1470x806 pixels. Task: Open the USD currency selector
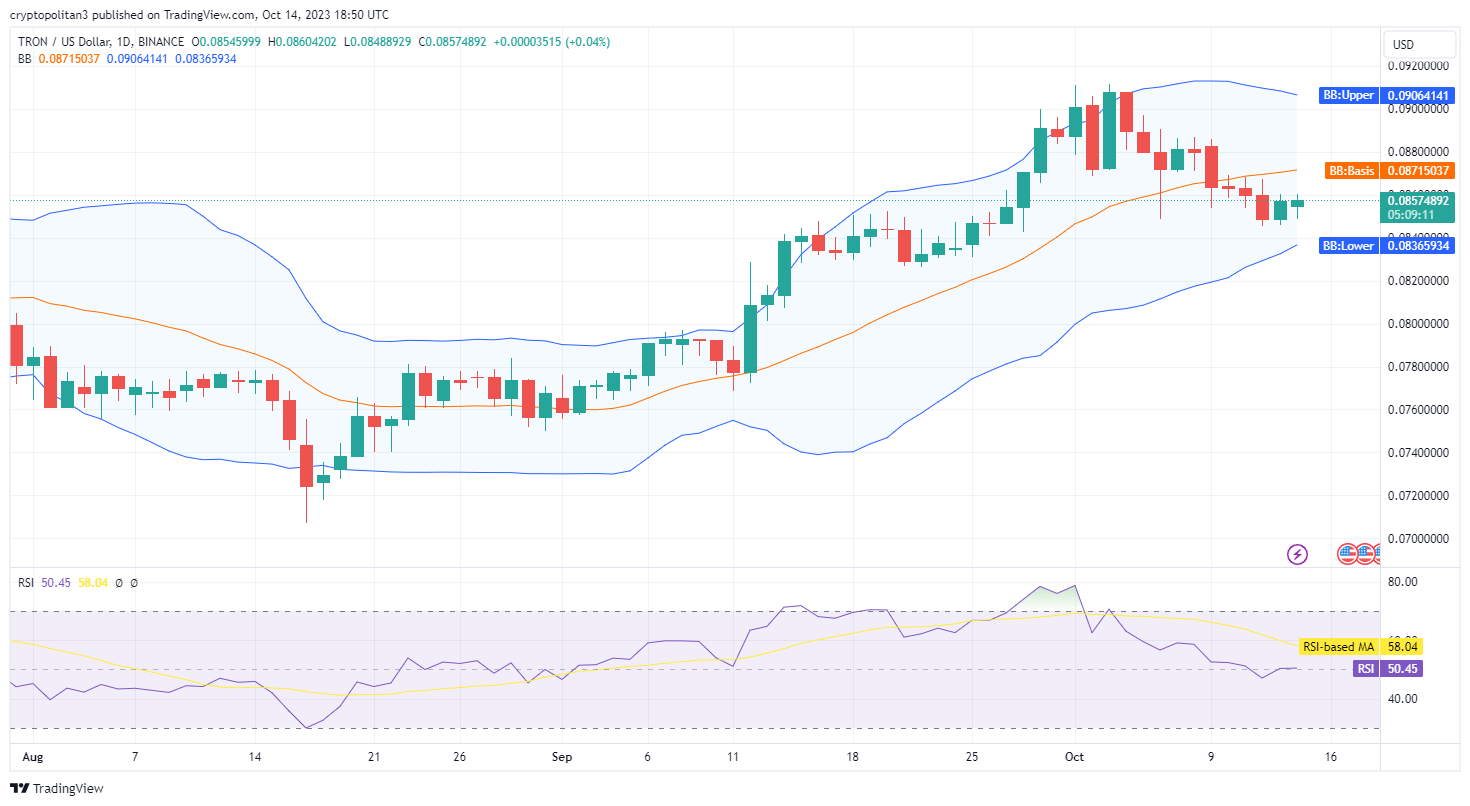(x=1418, y=45)
